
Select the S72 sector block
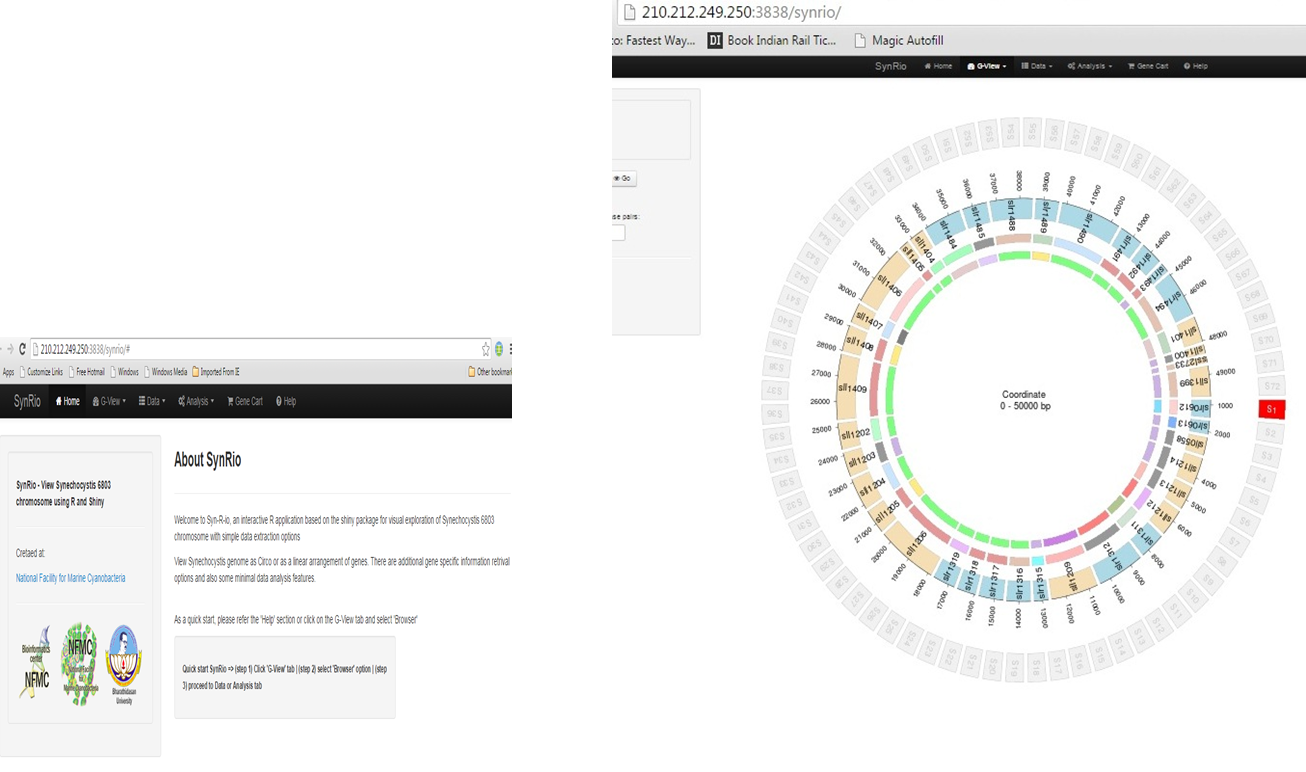click(1272, 386)
